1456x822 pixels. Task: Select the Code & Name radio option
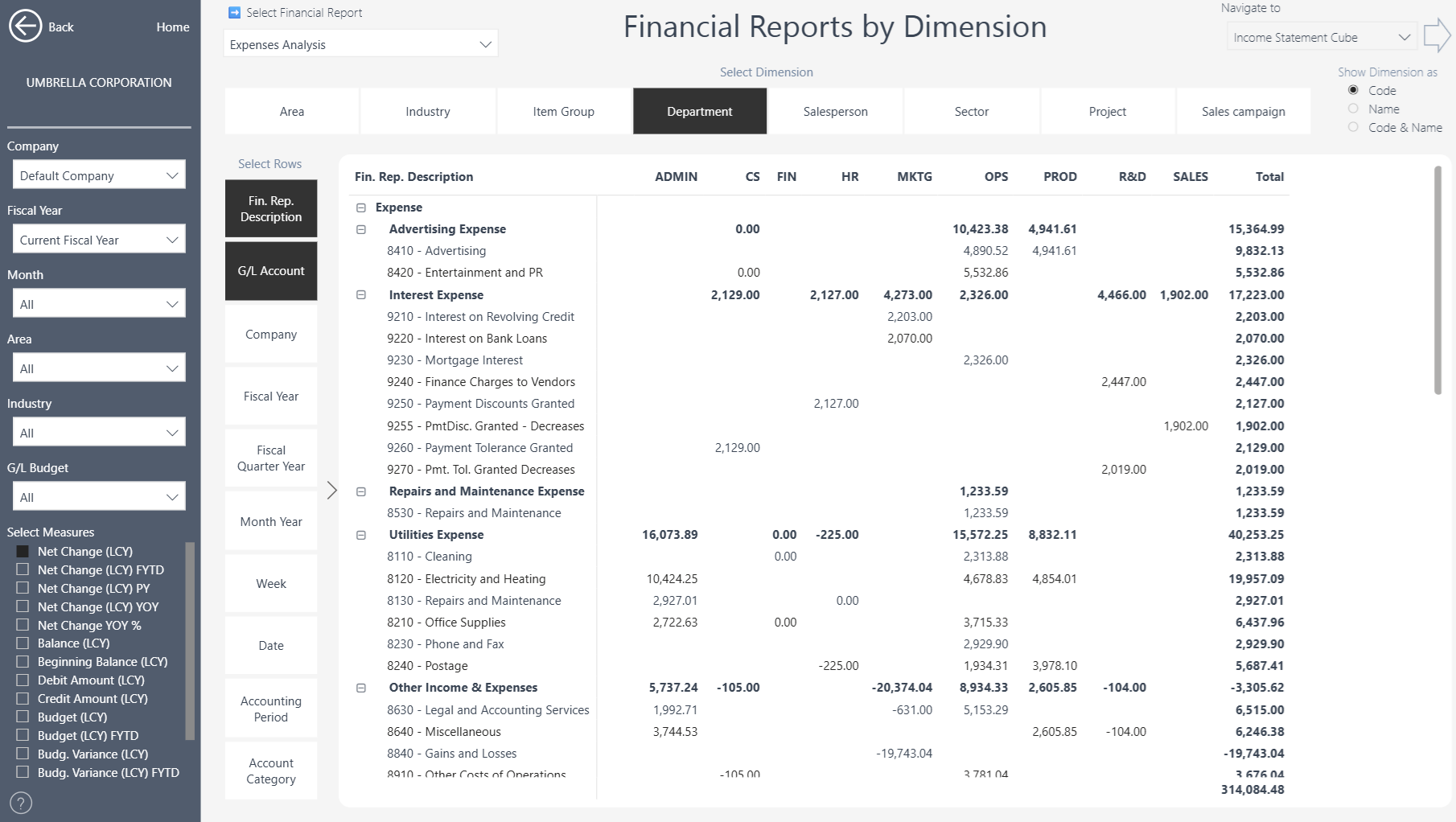coord(1353,127)
